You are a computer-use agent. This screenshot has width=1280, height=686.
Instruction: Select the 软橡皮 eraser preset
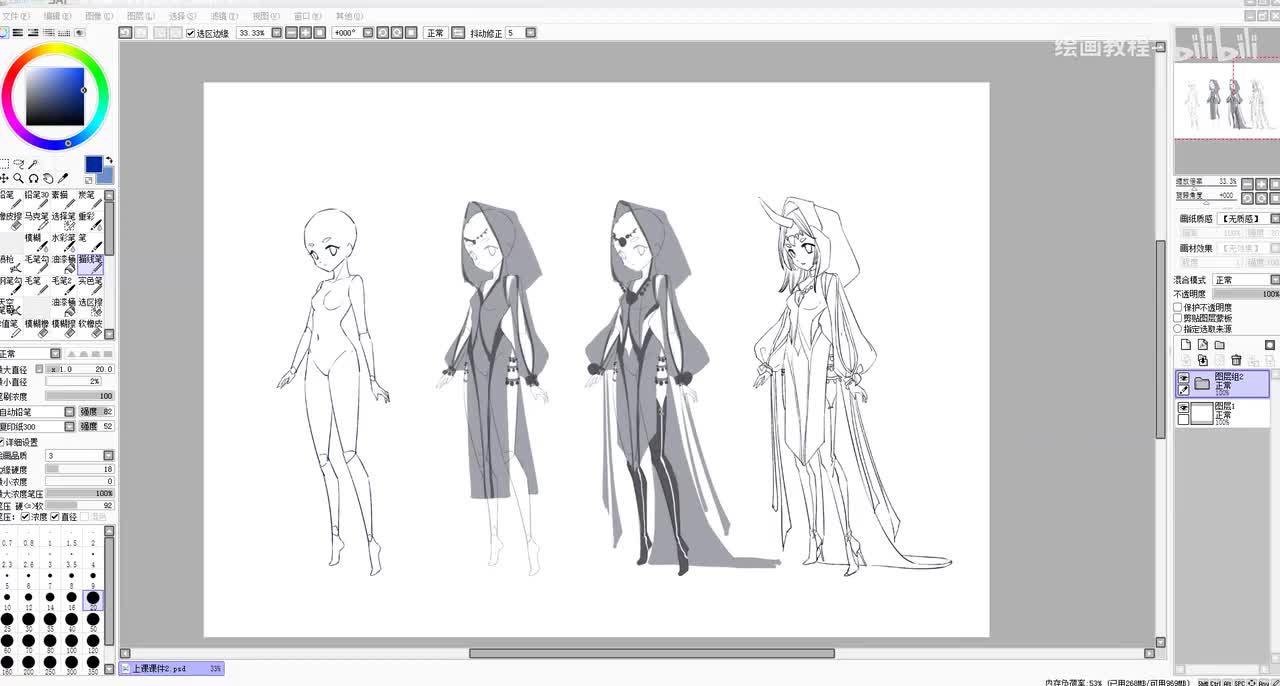tap(90, 329)
